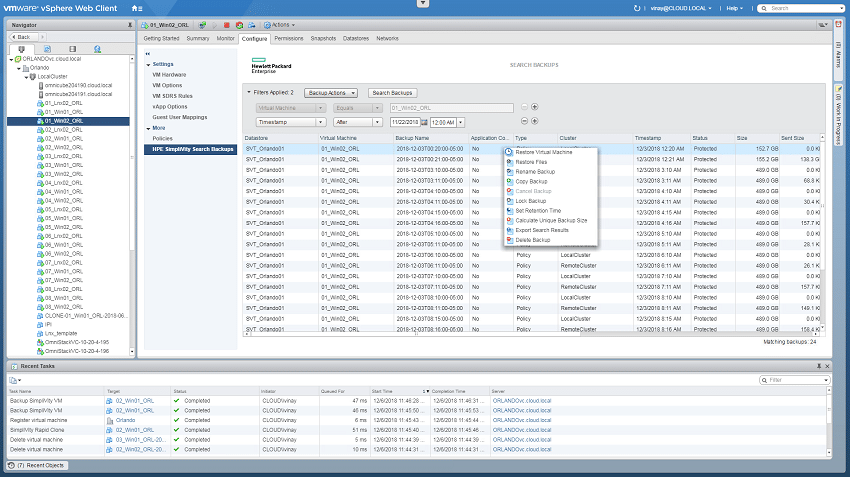The width and height of the screenshot is (850, 477).
Task: Click the Recent Tasks filter field
Action: click(795, 381)
